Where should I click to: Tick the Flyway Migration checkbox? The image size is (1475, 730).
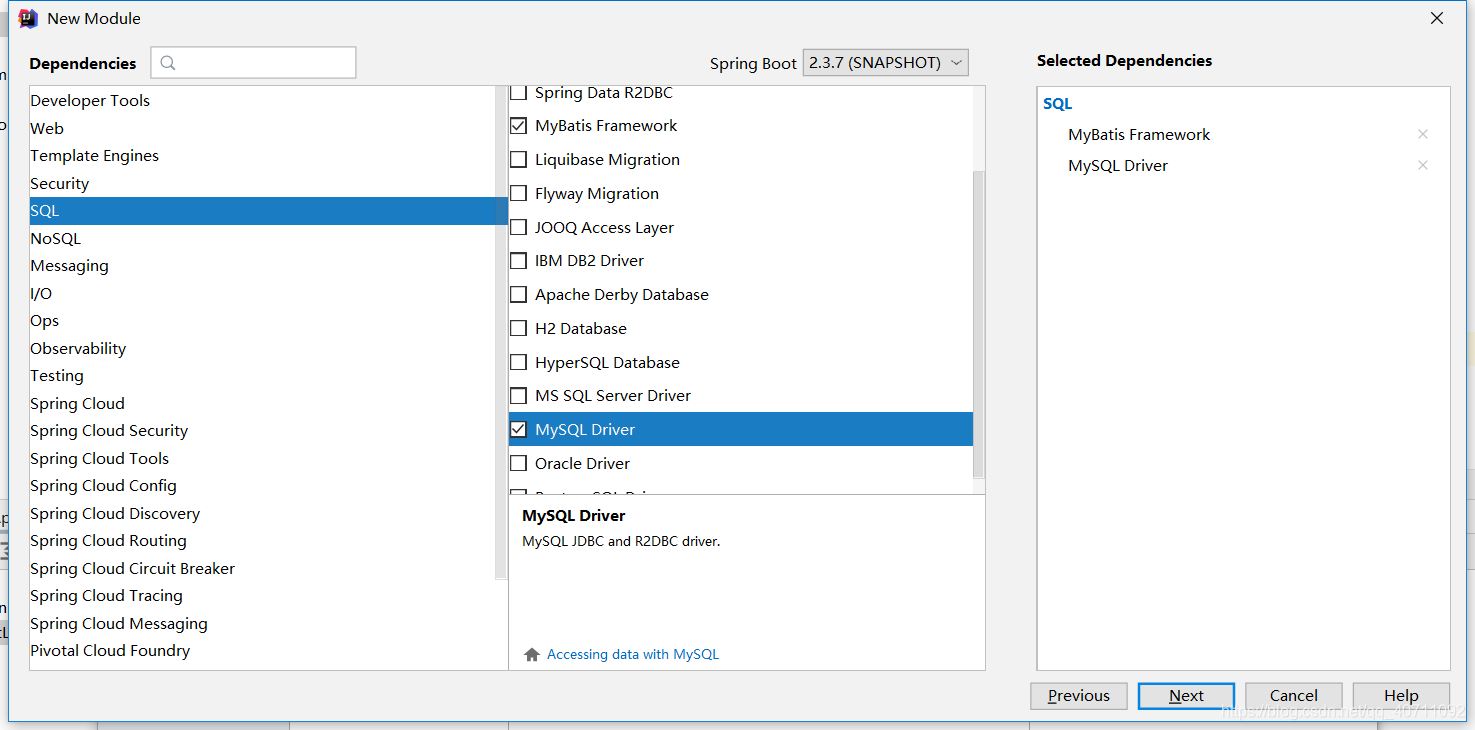click(x=518, y=194)
